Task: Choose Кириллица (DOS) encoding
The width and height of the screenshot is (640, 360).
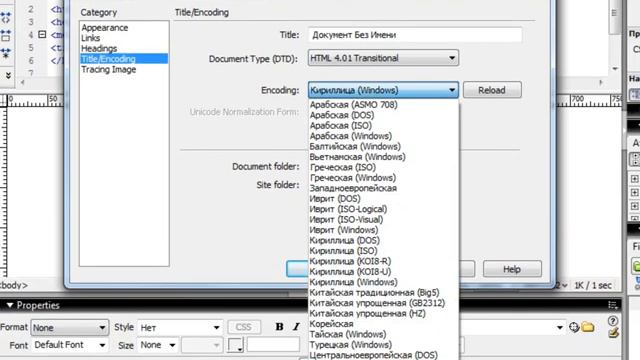Action: point(384,240)
